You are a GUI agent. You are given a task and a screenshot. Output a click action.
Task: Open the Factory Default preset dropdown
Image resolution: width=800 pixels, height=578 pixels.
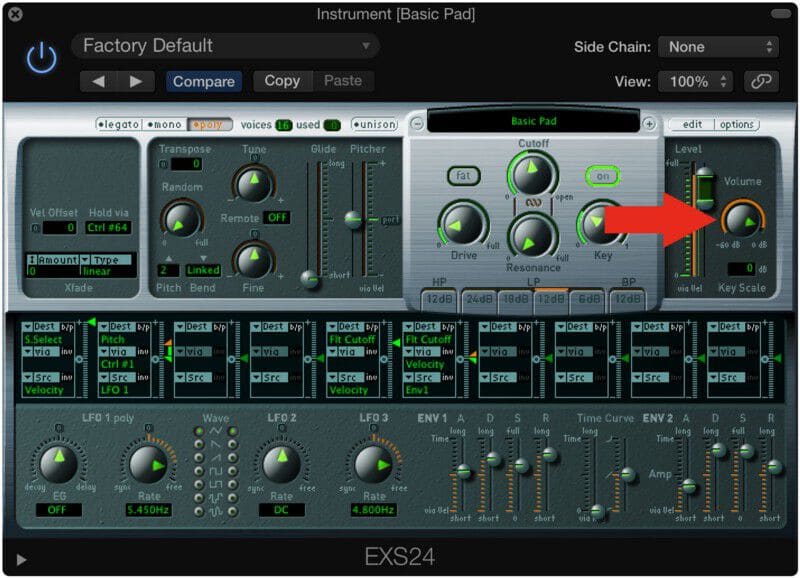pos(226,46)
